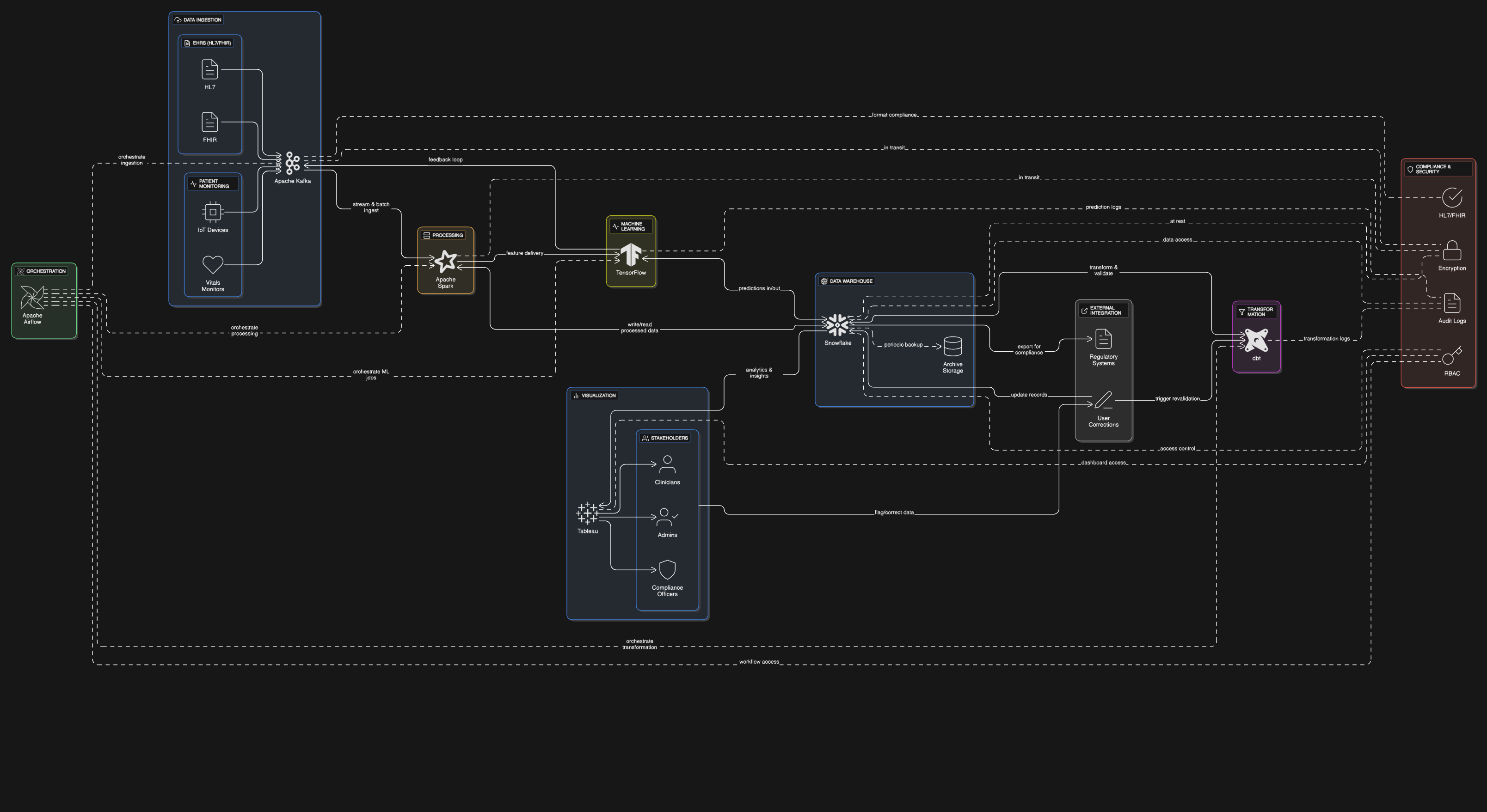The width and height of the screenshot is (1487, 812).
Task: Select the Archive Storage database icon
Action: click(x=952, y=347)
